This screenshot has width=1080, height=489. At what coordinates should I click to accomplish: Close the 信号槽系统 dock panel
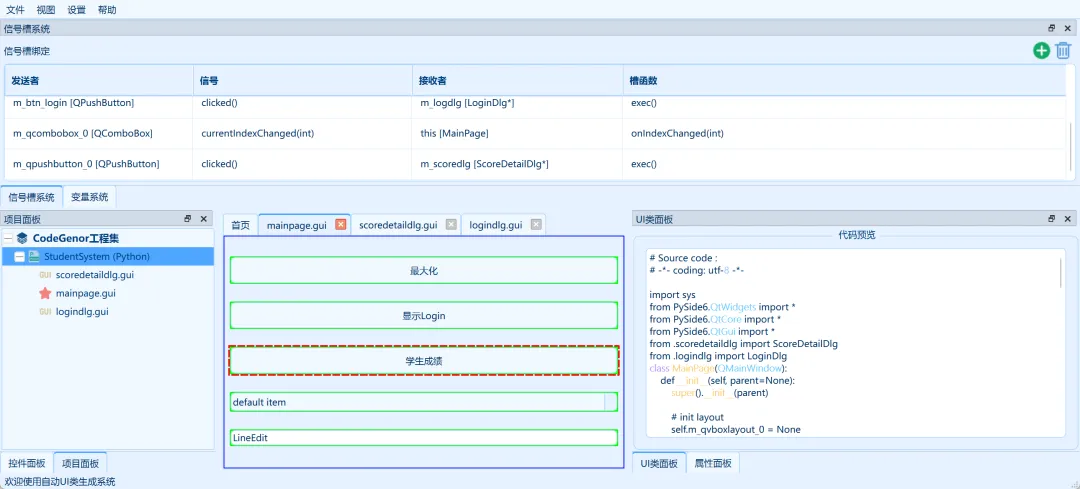tap(1067, 28)
